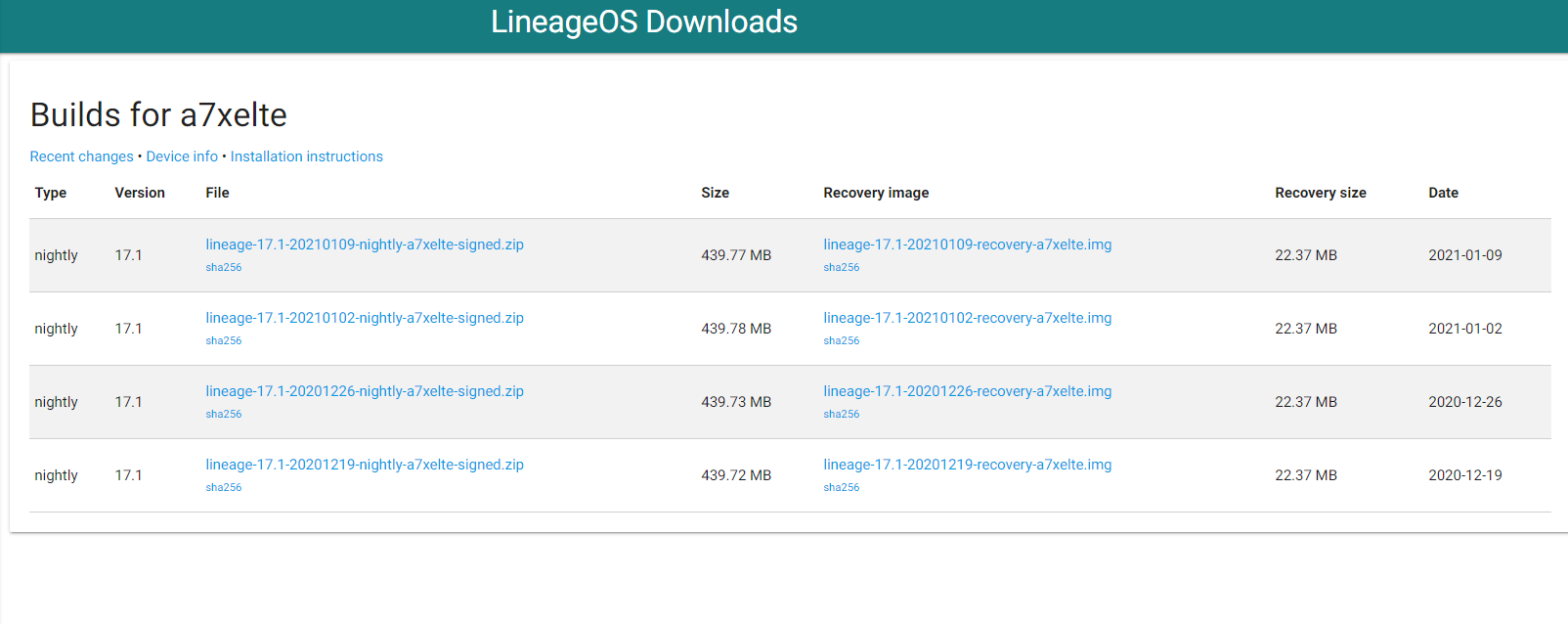1568x624 pixels.
Task: Open the Recent changes link
Action: (x=81, y=156)
